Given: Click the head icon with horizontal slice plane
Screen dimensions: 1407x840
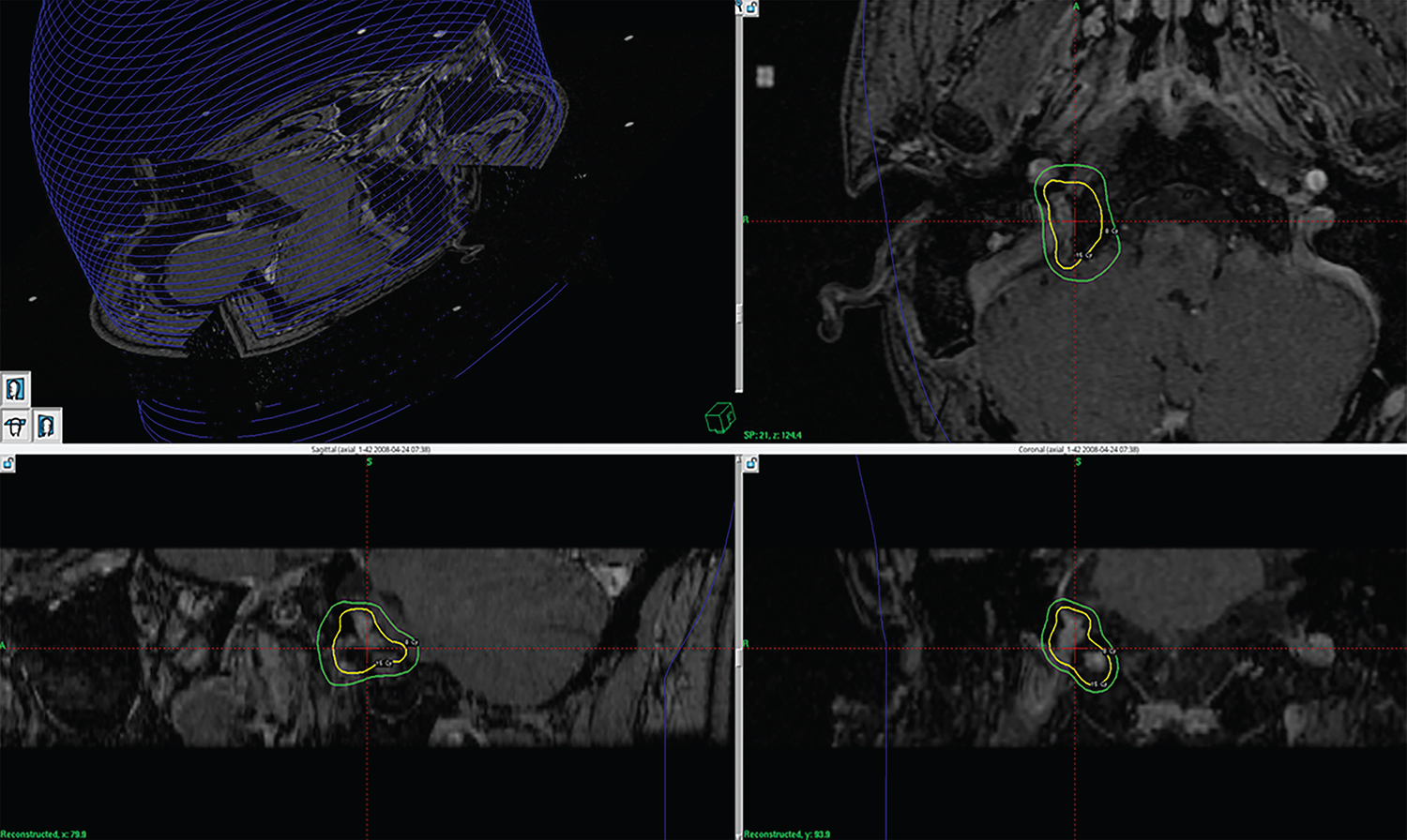Looking at the screenshot, I should pos(15,425).
